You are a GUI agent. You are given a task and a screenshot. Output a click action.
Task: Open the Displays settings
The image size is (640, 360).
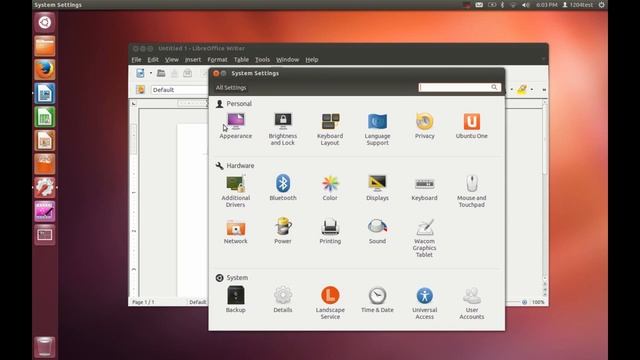point(377,188)
